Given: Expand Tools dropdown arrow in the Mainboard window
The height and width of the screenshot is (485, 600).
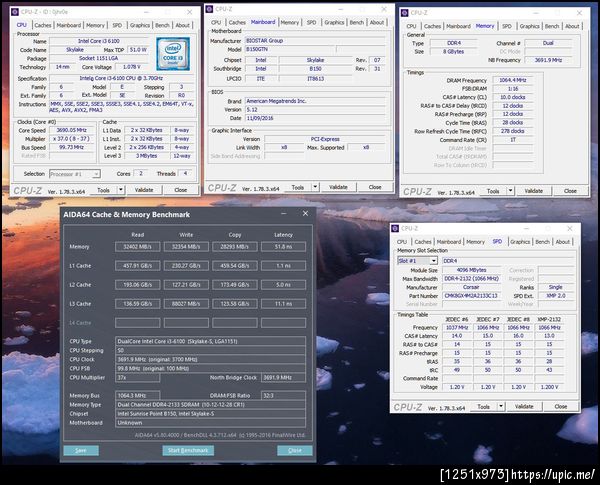Looking at the screenshot, I should [315, 187].
